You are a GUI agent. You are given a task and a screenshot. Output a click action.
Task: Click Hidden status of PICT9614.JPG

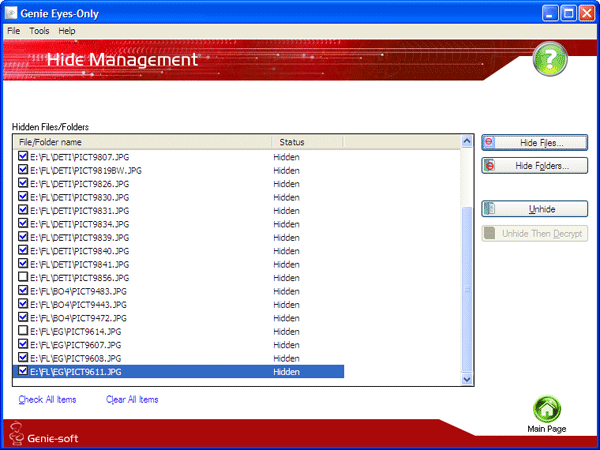click(286, 331)
